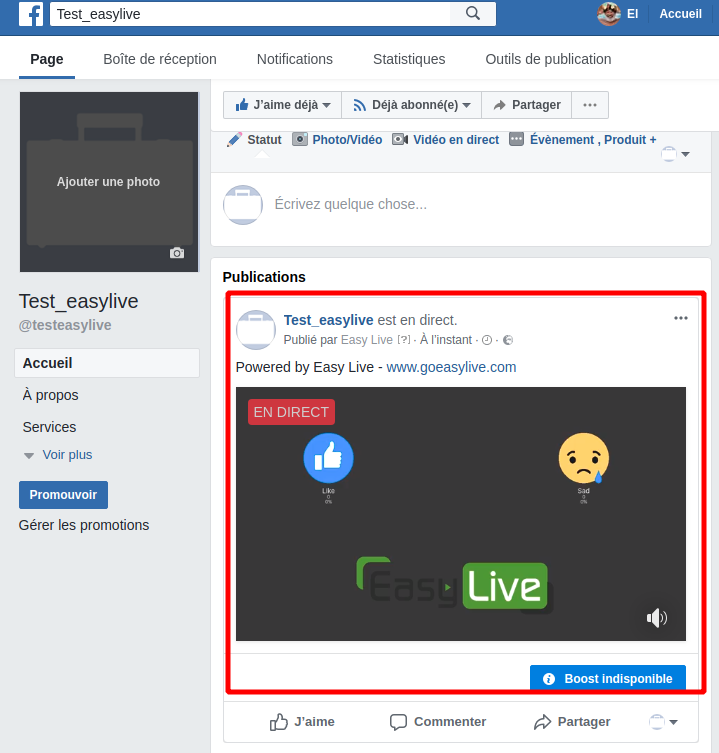The width and height of the screenshot is (719, 753).
Task: Click the info icon on Boost indisponible
Action: (548, 679)
